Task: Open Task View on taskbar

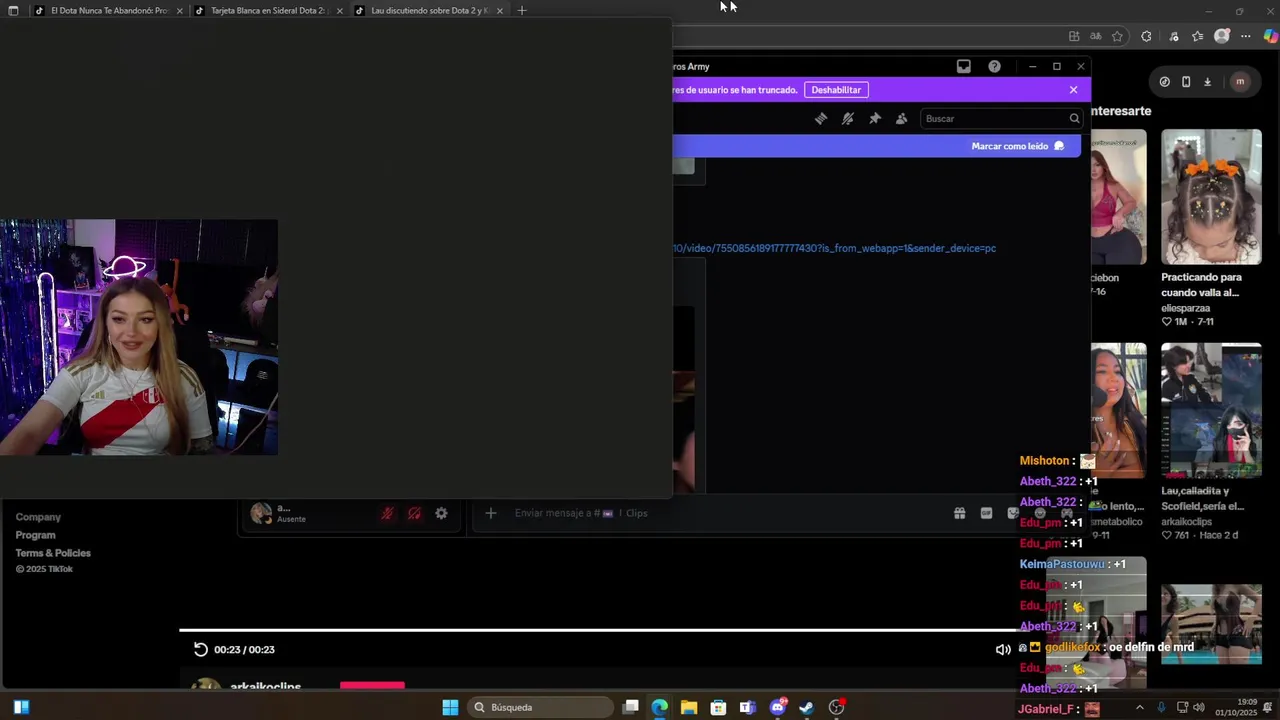Action: pos(630,707)
